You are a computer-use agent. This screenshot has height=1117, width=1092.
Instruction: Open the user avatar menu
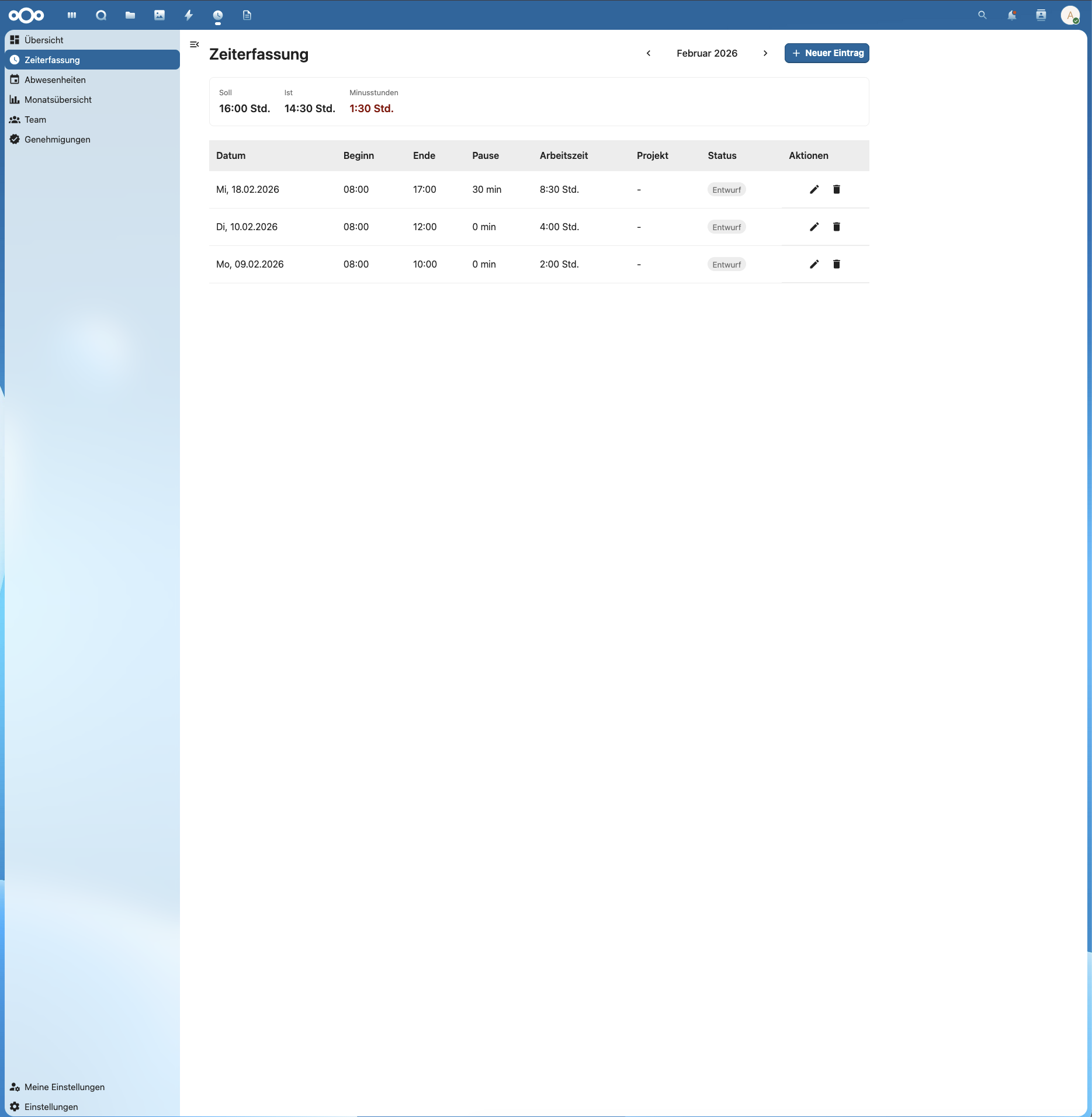(x=1072, y=15)
